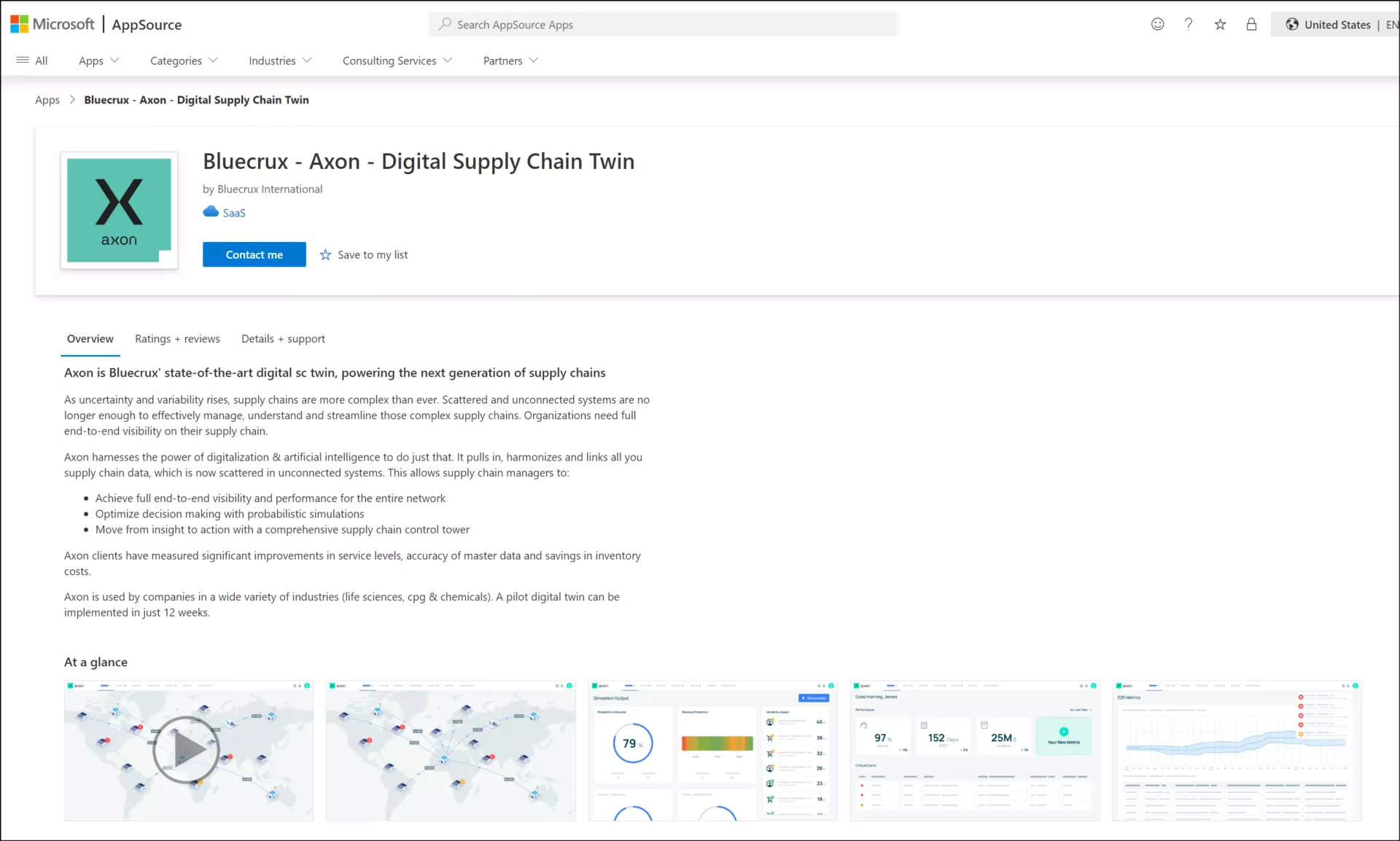
Task: Open the world map network screenshot thumbnail
Action: [451, 751]
